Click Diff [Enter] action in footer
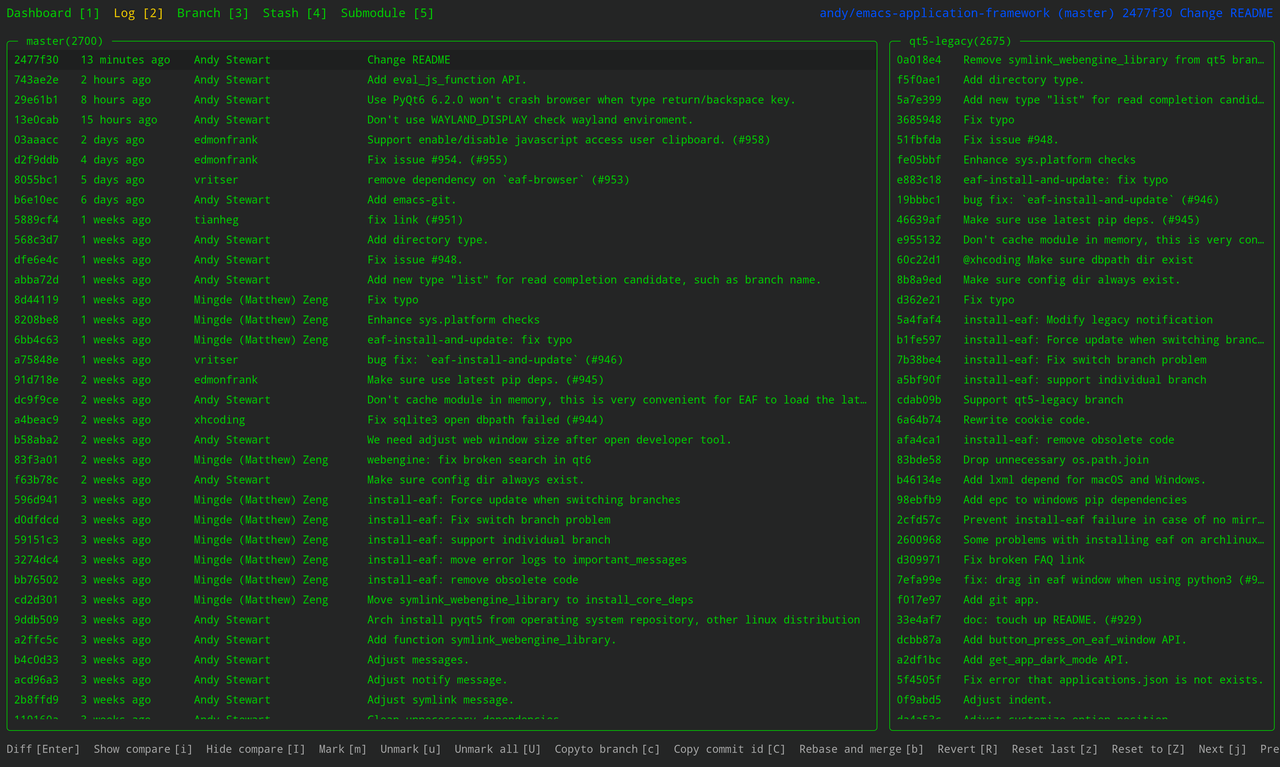This screenshot has width=1280, height=767. 43,749
